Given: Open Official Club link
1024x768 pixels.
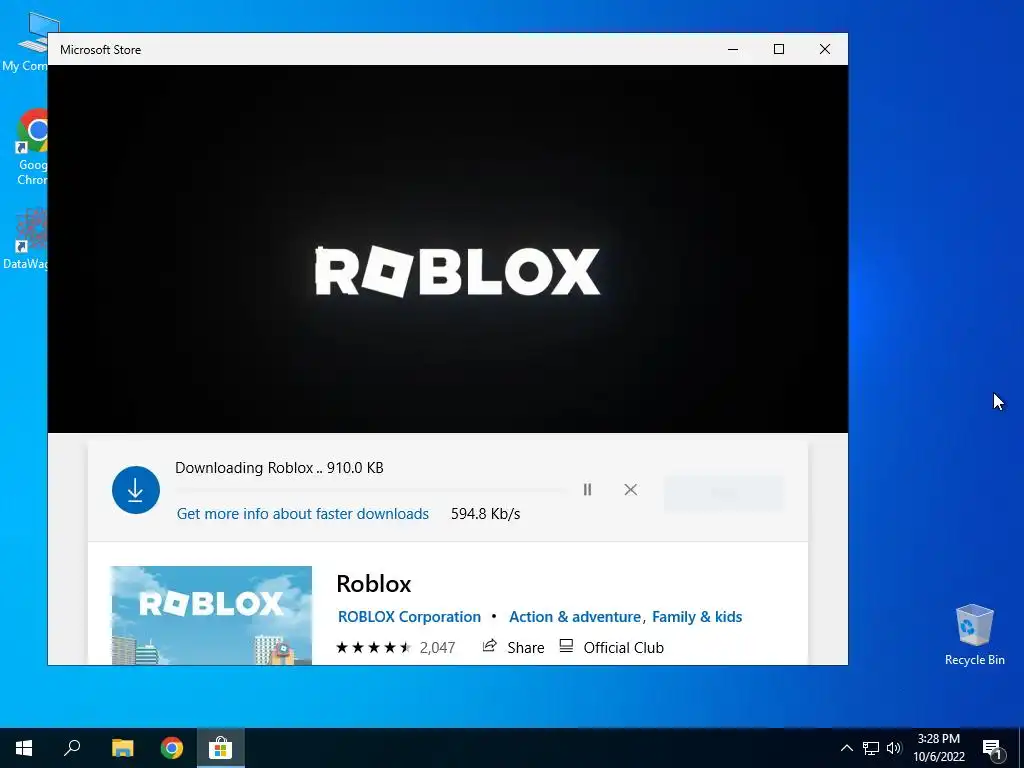Looking at the screenshot, I should coord(623,647).
